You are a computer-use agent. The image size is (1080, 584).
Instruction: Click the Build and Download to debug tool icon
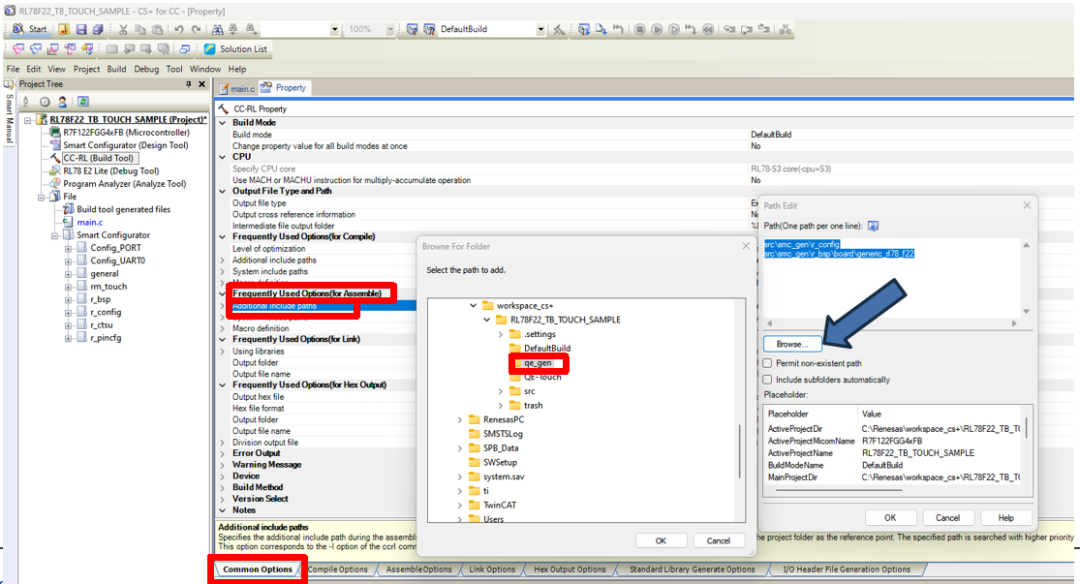click(x=584, y=29)
